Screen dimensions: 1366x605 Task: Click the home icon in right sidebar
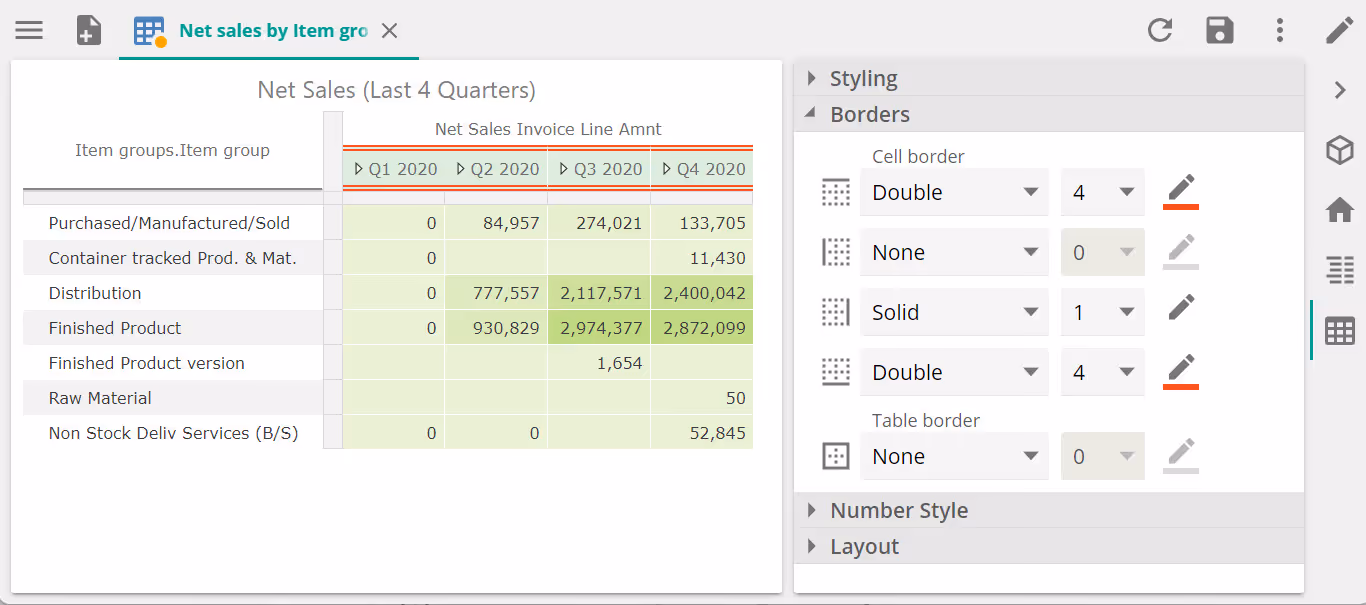1340,210
